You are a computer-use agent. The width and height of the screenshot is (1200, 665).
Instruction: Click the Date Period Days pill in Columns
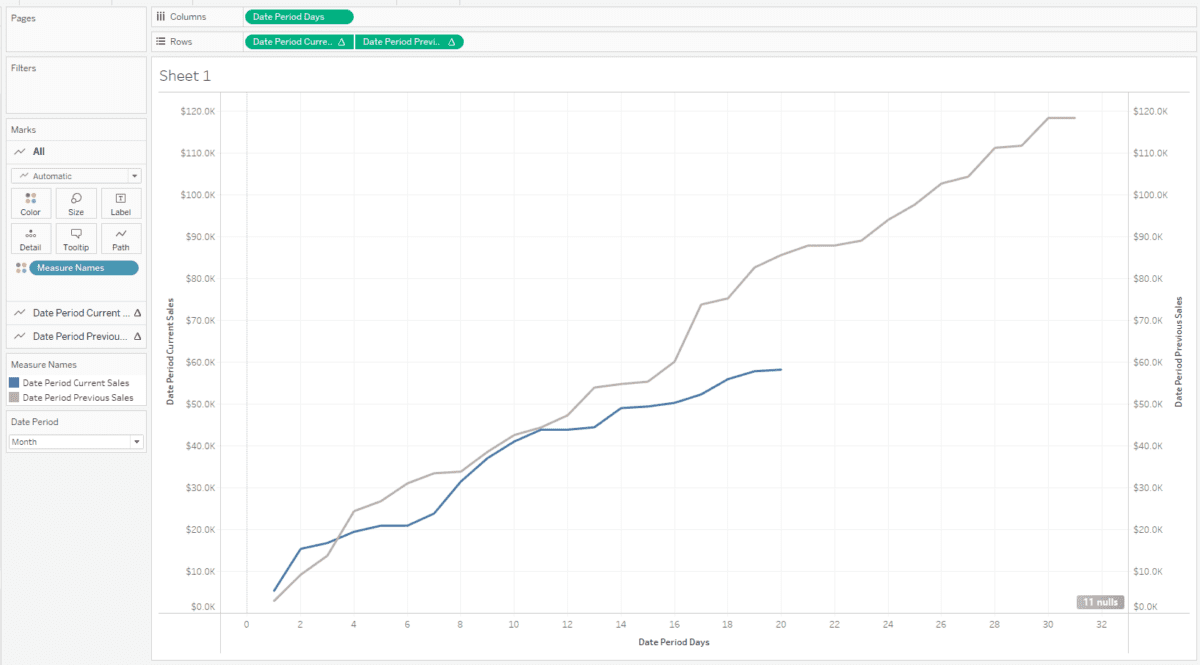point(298,16)
